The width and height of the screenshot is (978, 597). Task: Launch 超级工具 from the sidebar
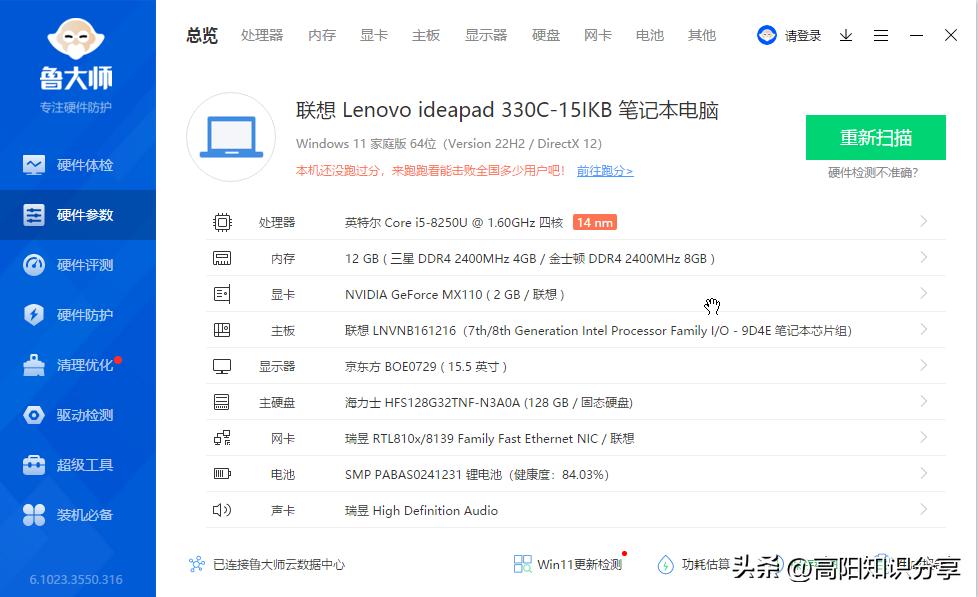pos(78,464)
